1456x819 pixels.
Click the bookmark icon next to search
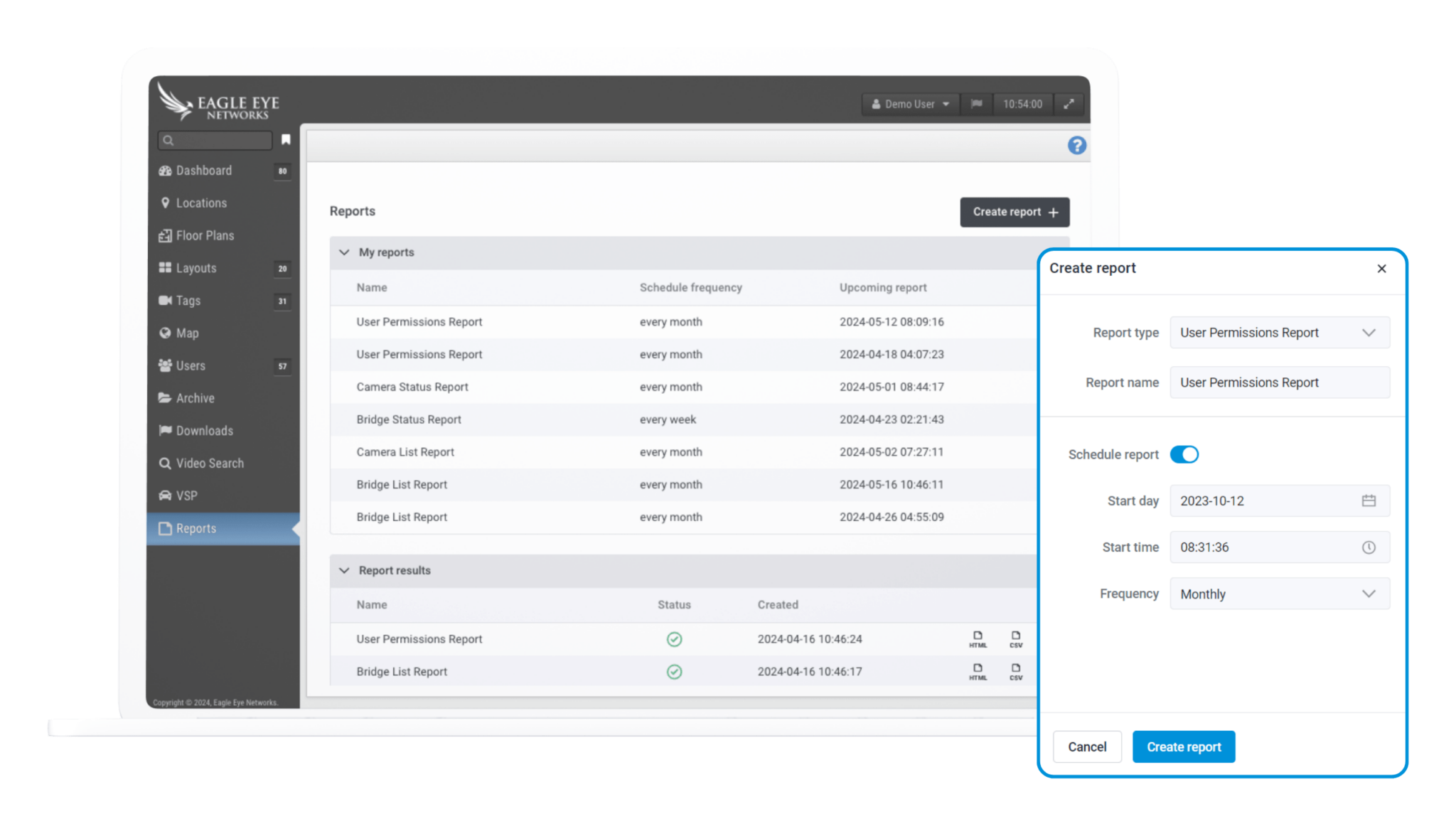[286, 139]
